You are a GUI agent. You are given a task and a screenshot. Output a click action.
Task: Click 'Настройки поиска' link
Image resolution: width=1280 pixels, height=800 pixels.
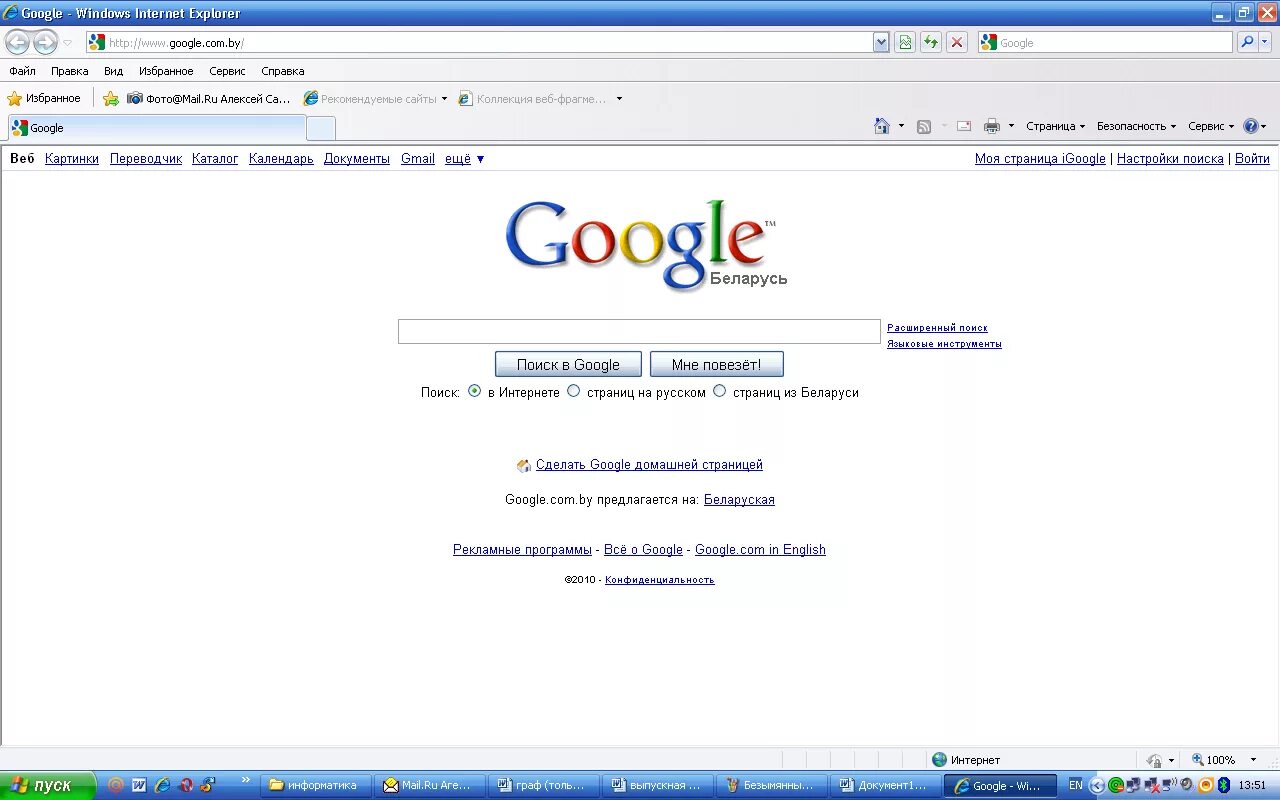(1170, 158)
